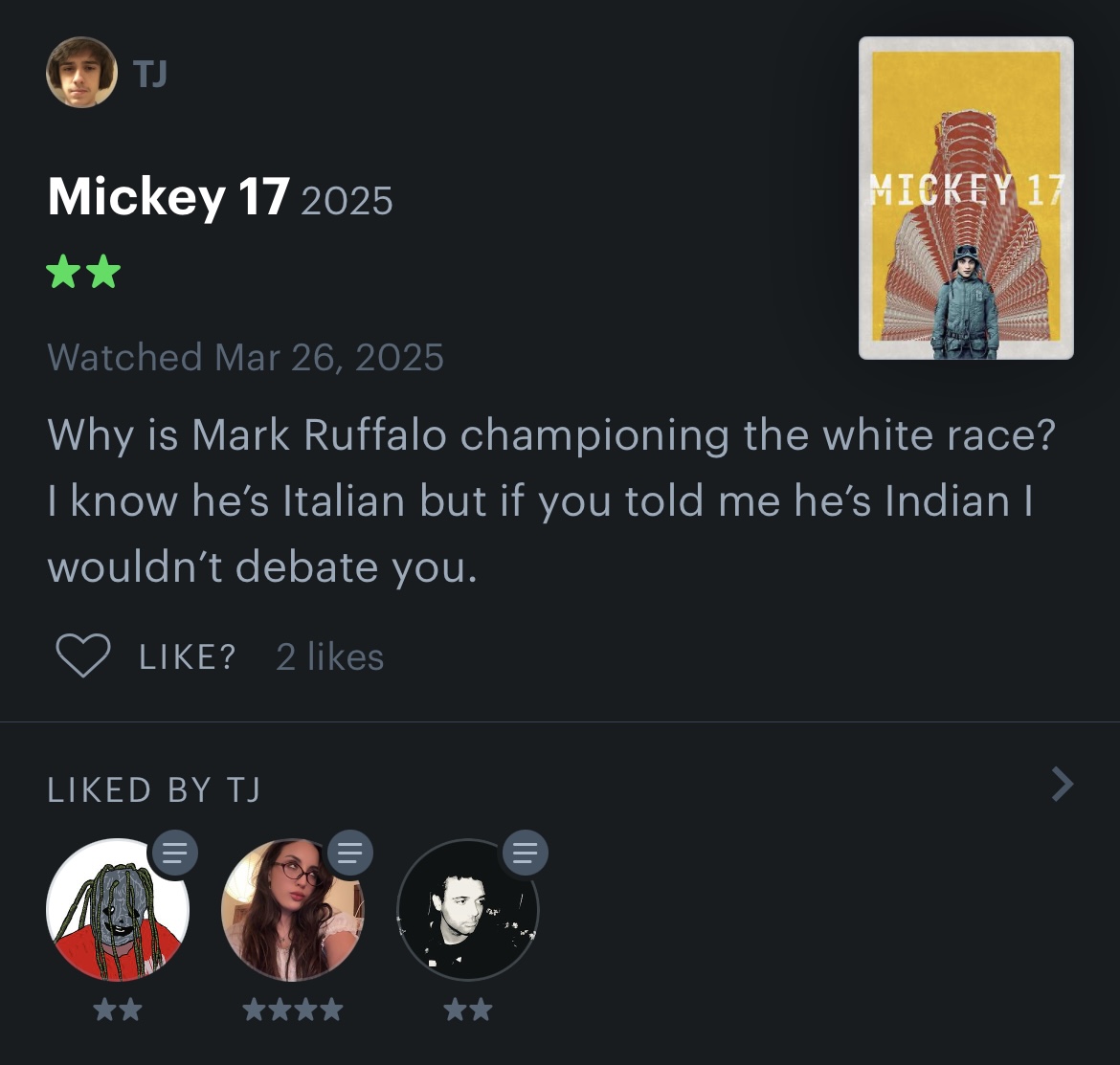
Task: Open the woman with glasses avatar
Action: (293, 909)
